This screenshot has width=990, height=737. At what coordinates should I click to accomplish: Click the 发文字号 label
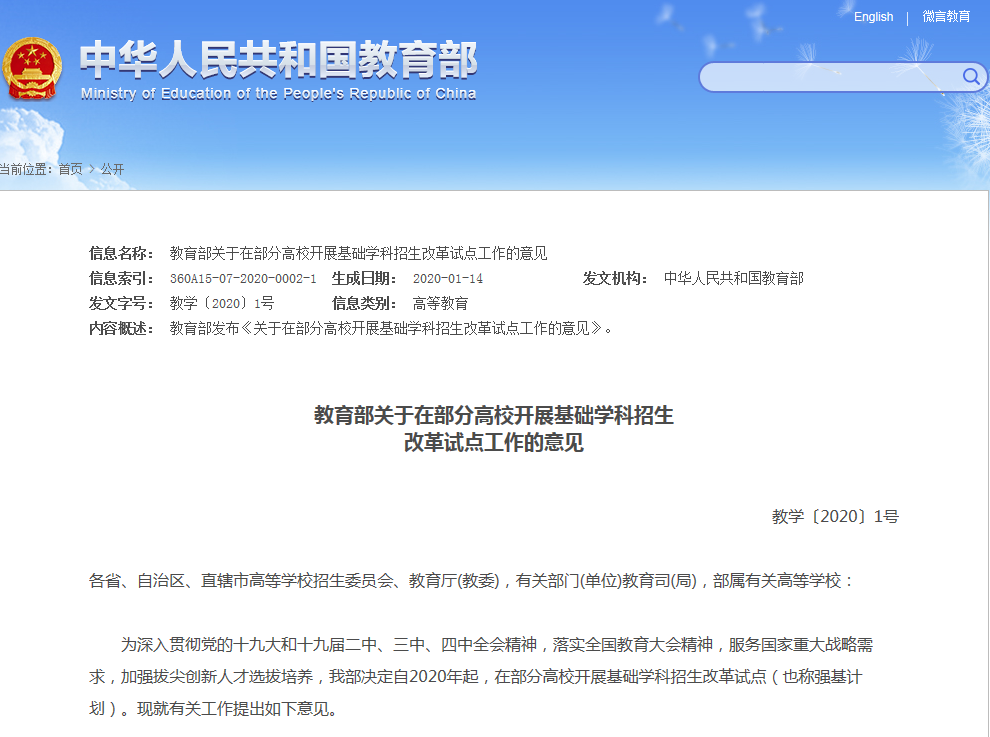pyautogui.click(x=121, y=303)
